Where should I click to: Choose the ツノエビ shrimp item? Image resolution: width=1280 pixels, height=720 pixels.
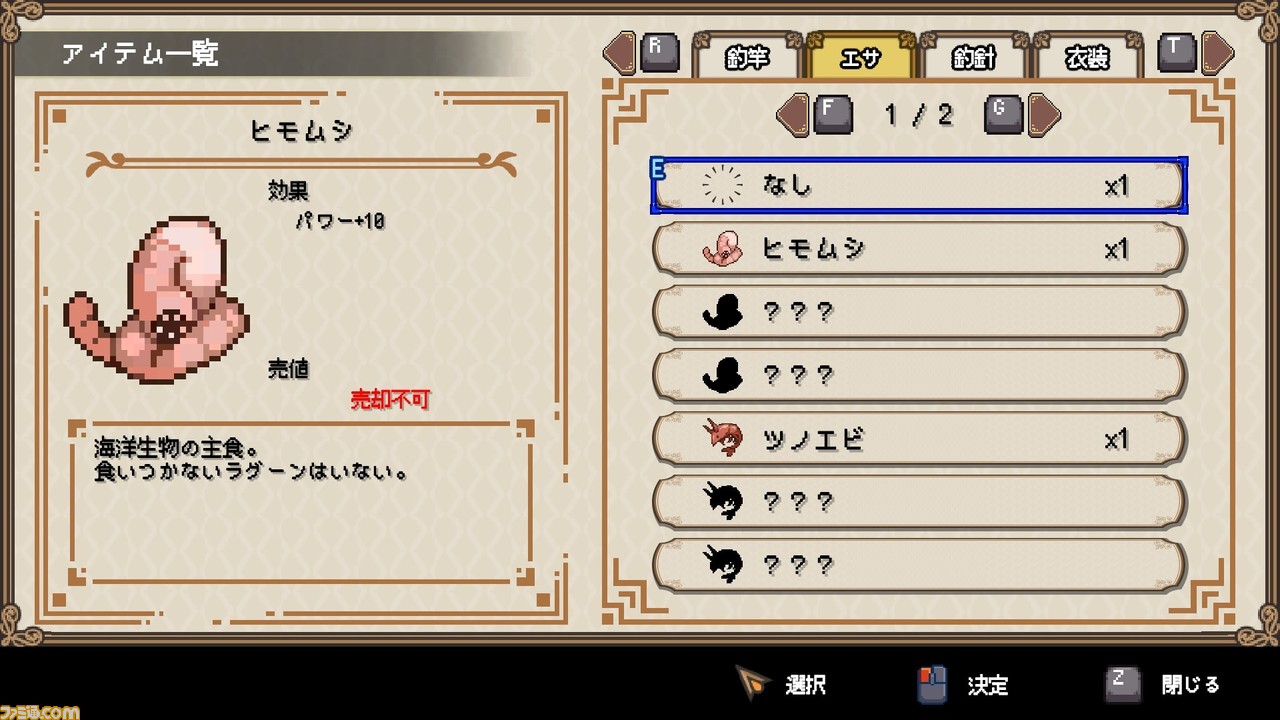919,439
